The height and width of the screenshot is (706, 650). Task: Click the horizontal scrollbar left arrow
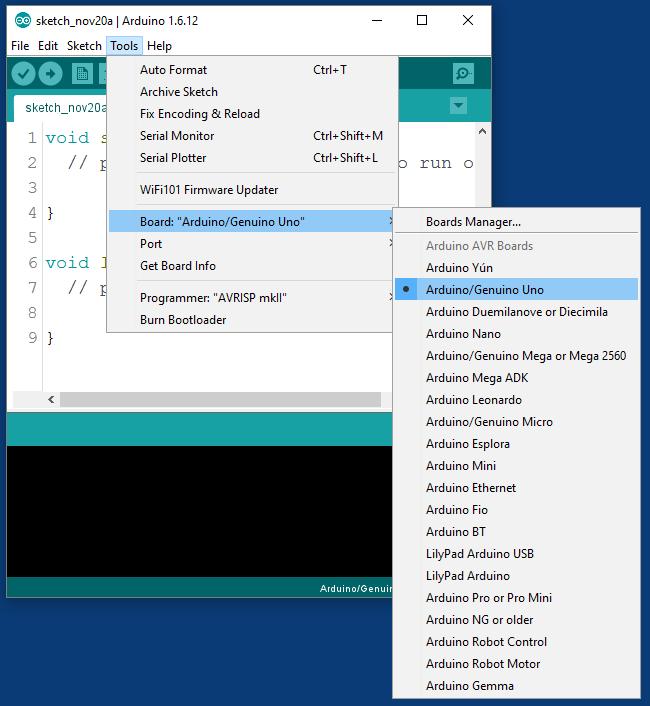51,399
